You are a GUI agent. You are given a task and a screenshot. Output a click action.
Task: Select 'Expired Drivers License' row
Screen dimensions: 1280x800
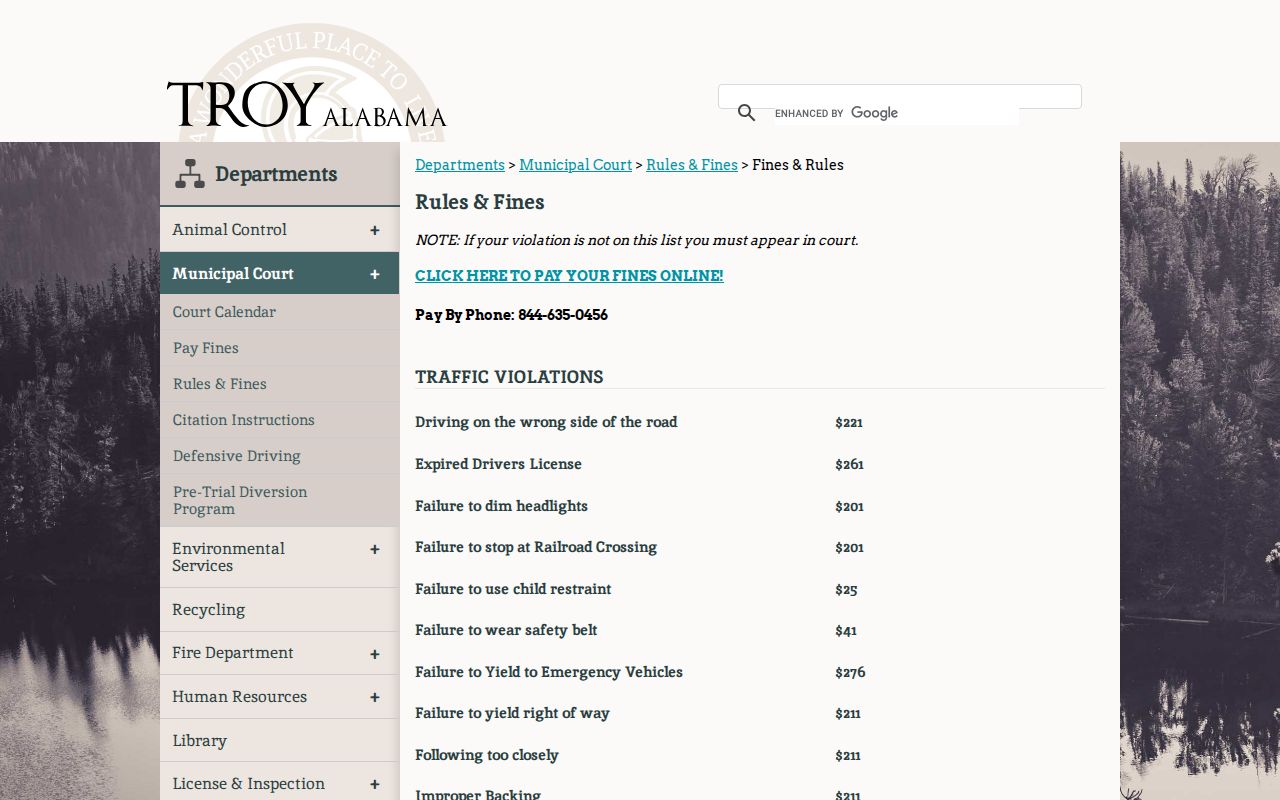tap(498, 464)
